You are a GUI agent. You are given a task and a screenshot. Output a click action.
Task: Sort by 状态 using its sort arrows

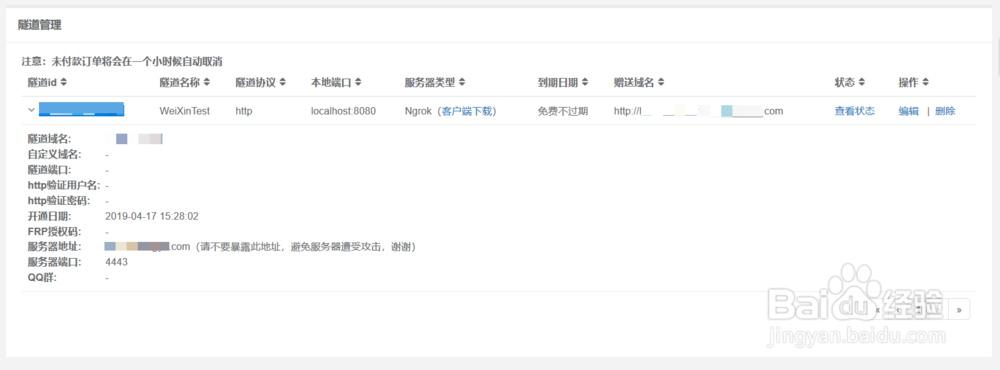pos(862,82)
